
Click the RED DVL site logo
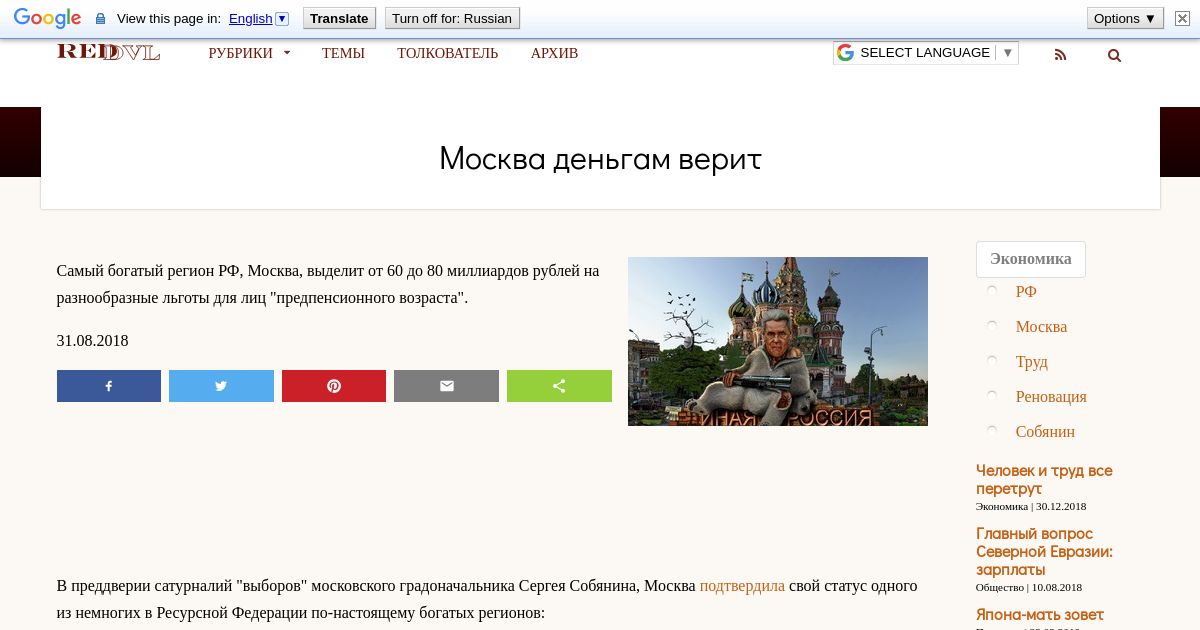pos(108,52)
